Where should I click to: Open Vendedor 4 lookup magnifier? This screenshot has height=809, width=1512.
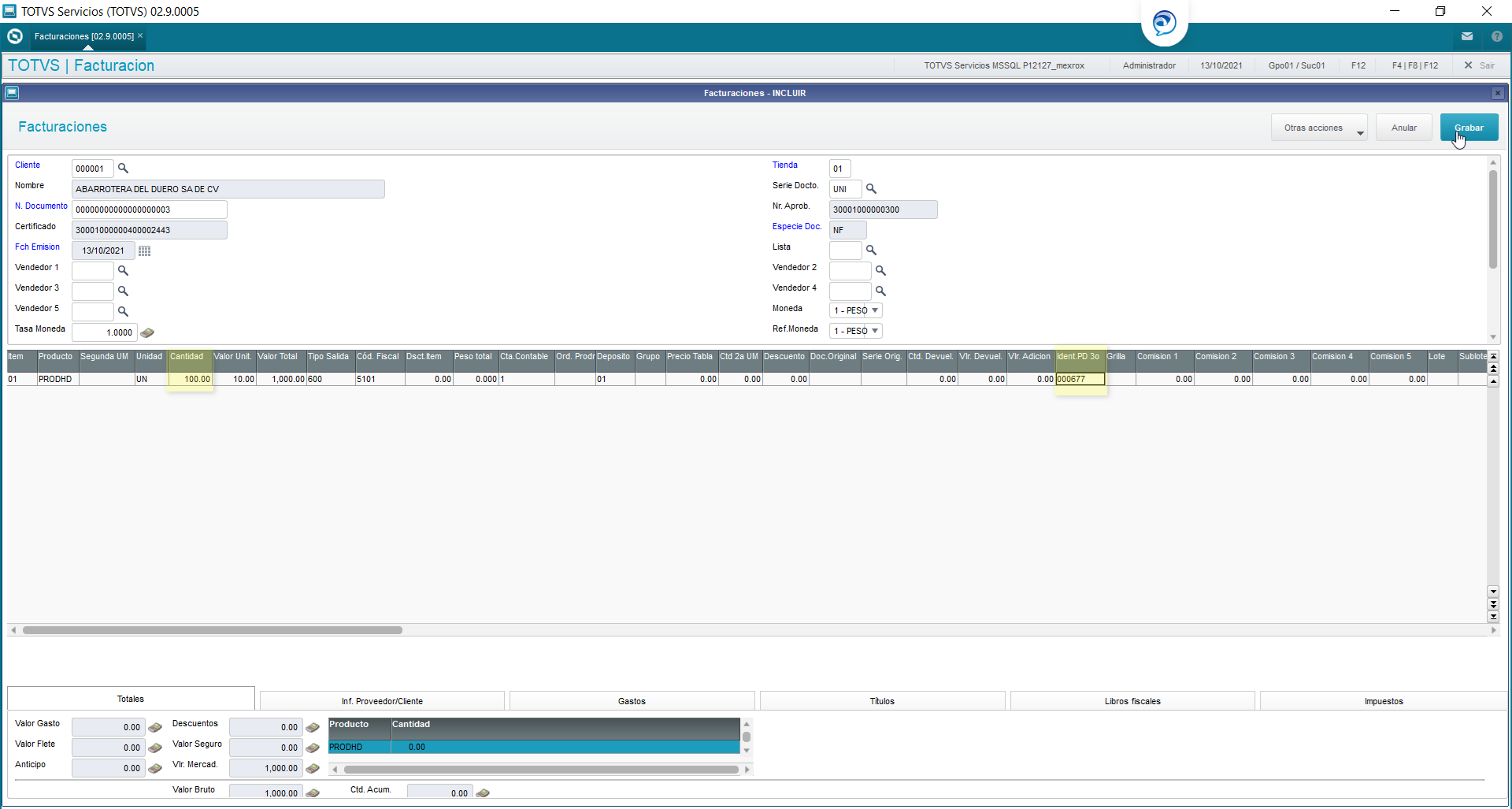click(880, 291)
